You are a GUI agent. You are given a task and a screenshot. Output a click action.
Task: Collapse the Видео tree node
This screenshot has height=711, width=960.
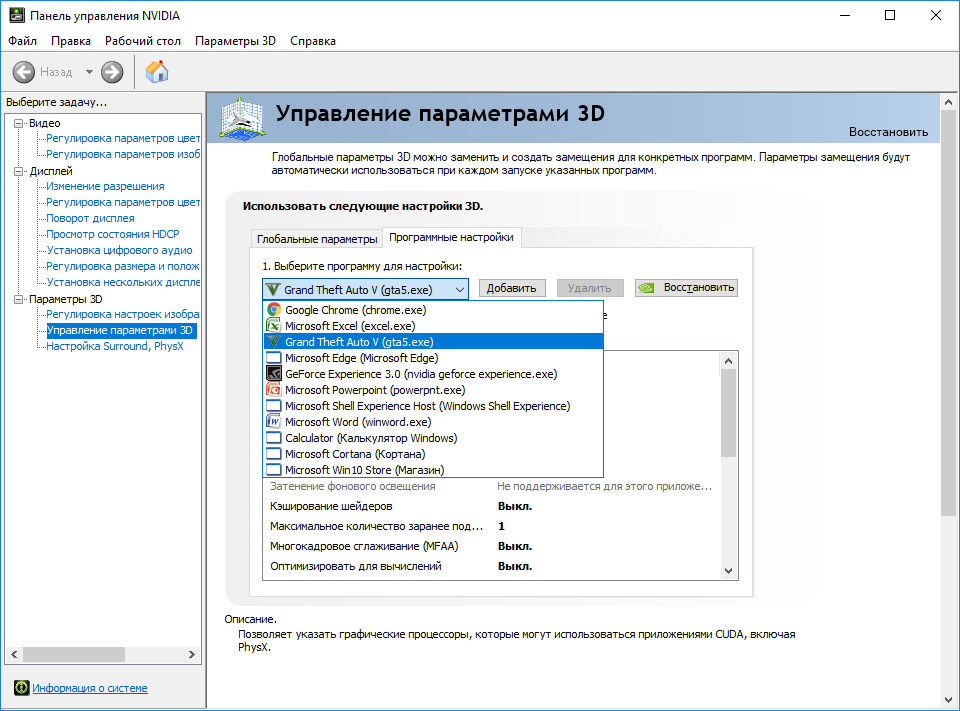tap(19, 123)
